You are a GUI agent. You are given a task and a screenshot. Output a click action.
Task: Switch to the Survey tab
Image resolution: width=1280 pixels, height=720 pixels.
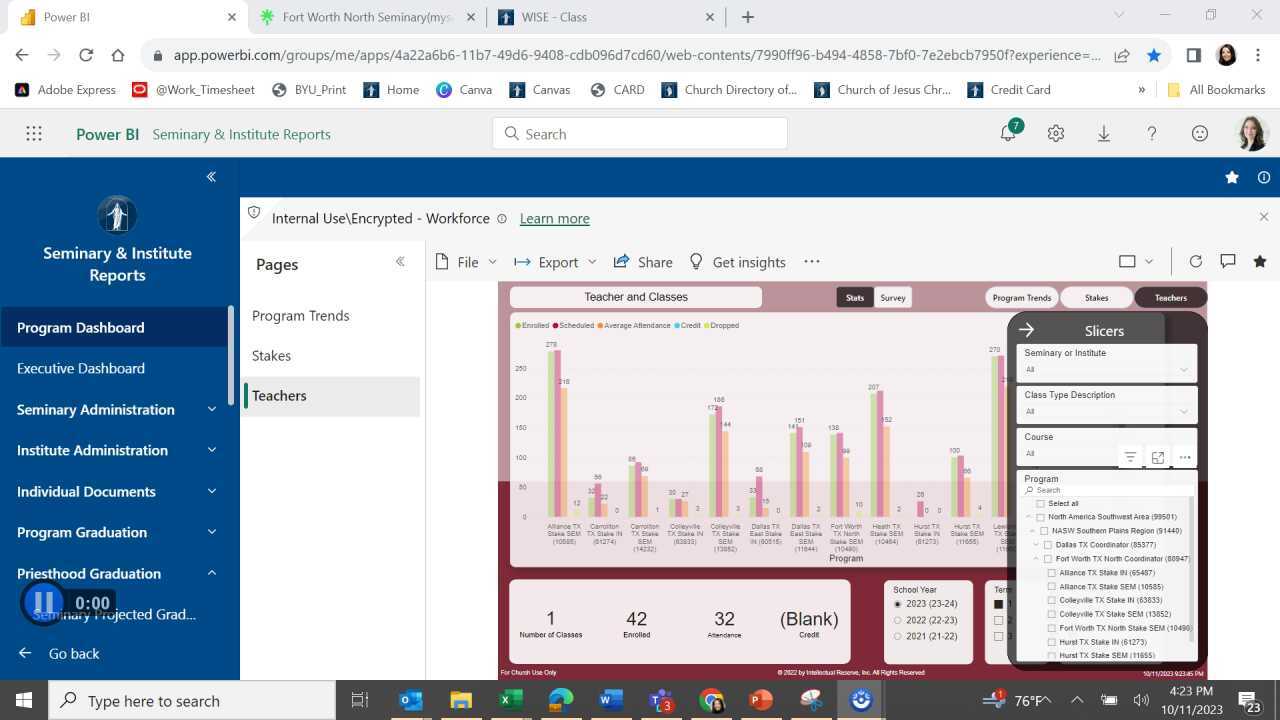pos(892,297)
